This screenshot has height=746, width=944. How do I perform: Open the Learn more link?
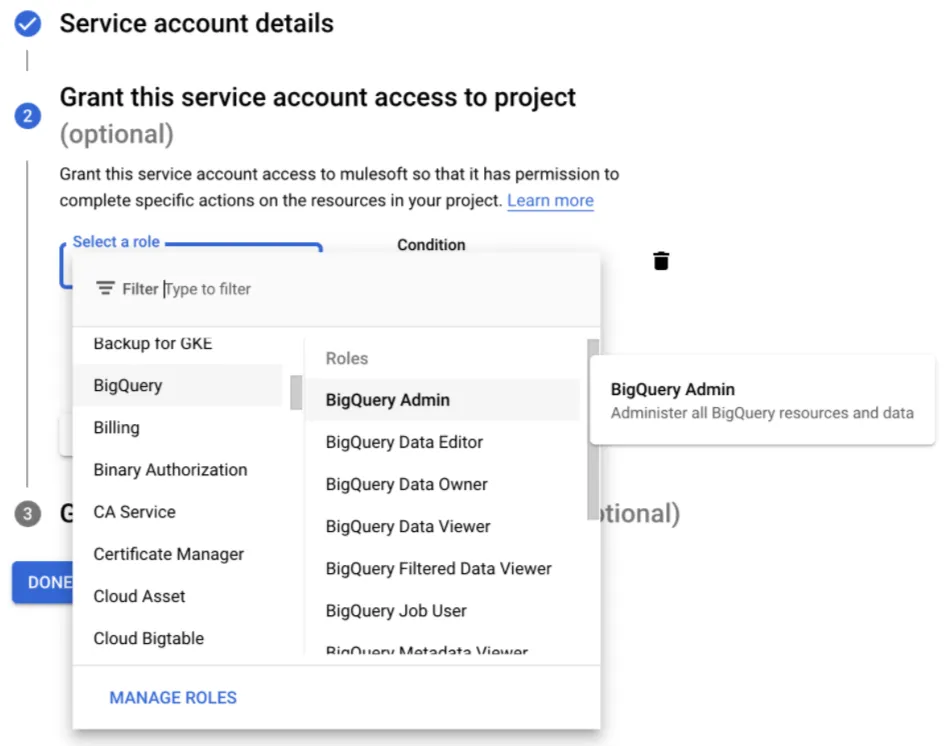coord(550,200)
